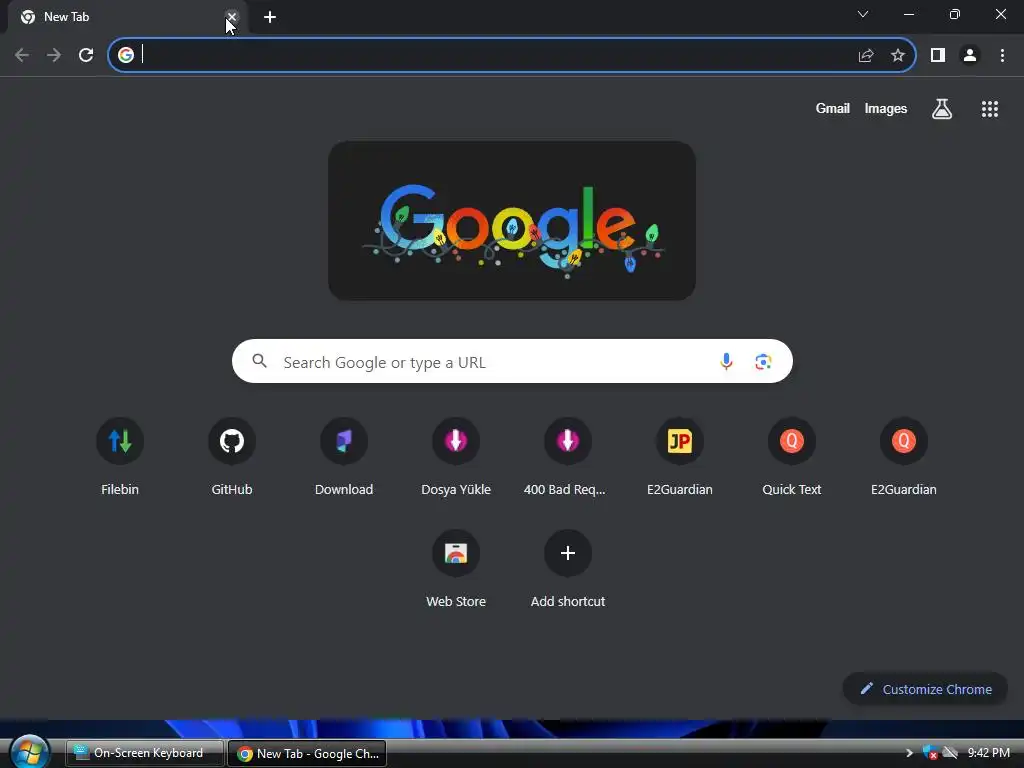Click the Customize Chrome button
1024x768 pixels.
coord(925,689)
